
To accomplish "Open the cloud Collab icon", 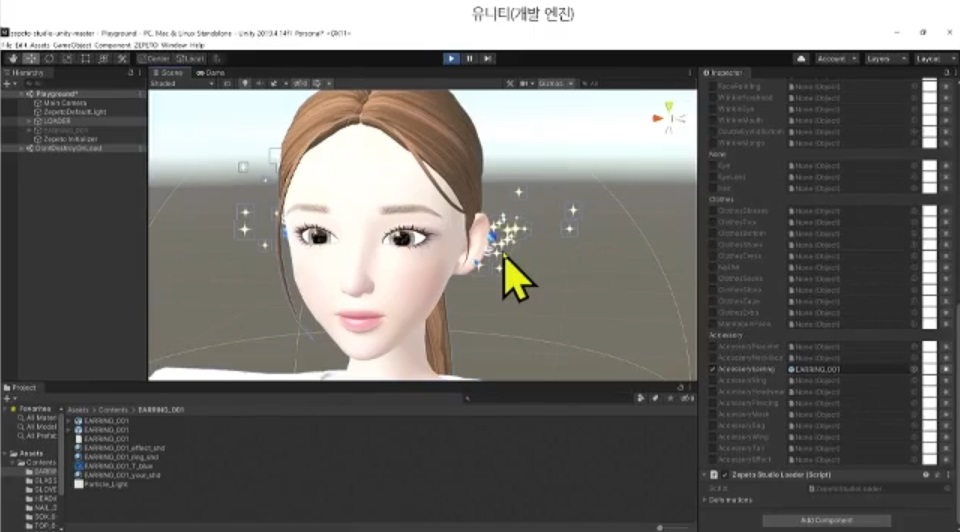I will [x=801, y=59].
